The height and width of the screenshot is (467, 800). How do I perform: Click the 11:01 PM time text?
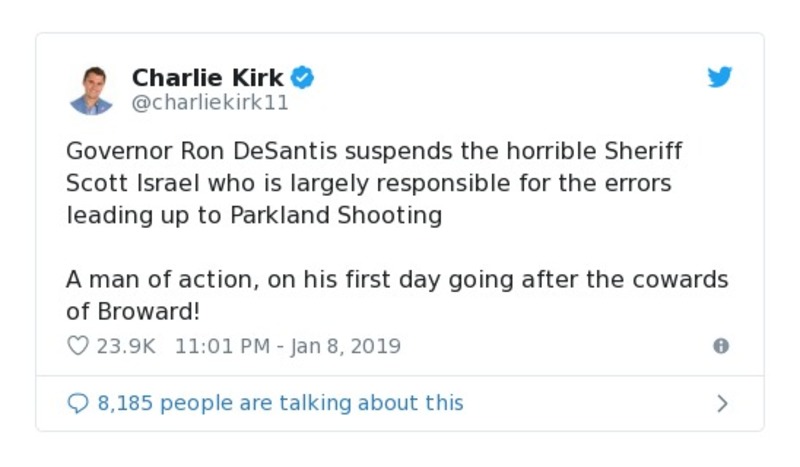(222, 346)
